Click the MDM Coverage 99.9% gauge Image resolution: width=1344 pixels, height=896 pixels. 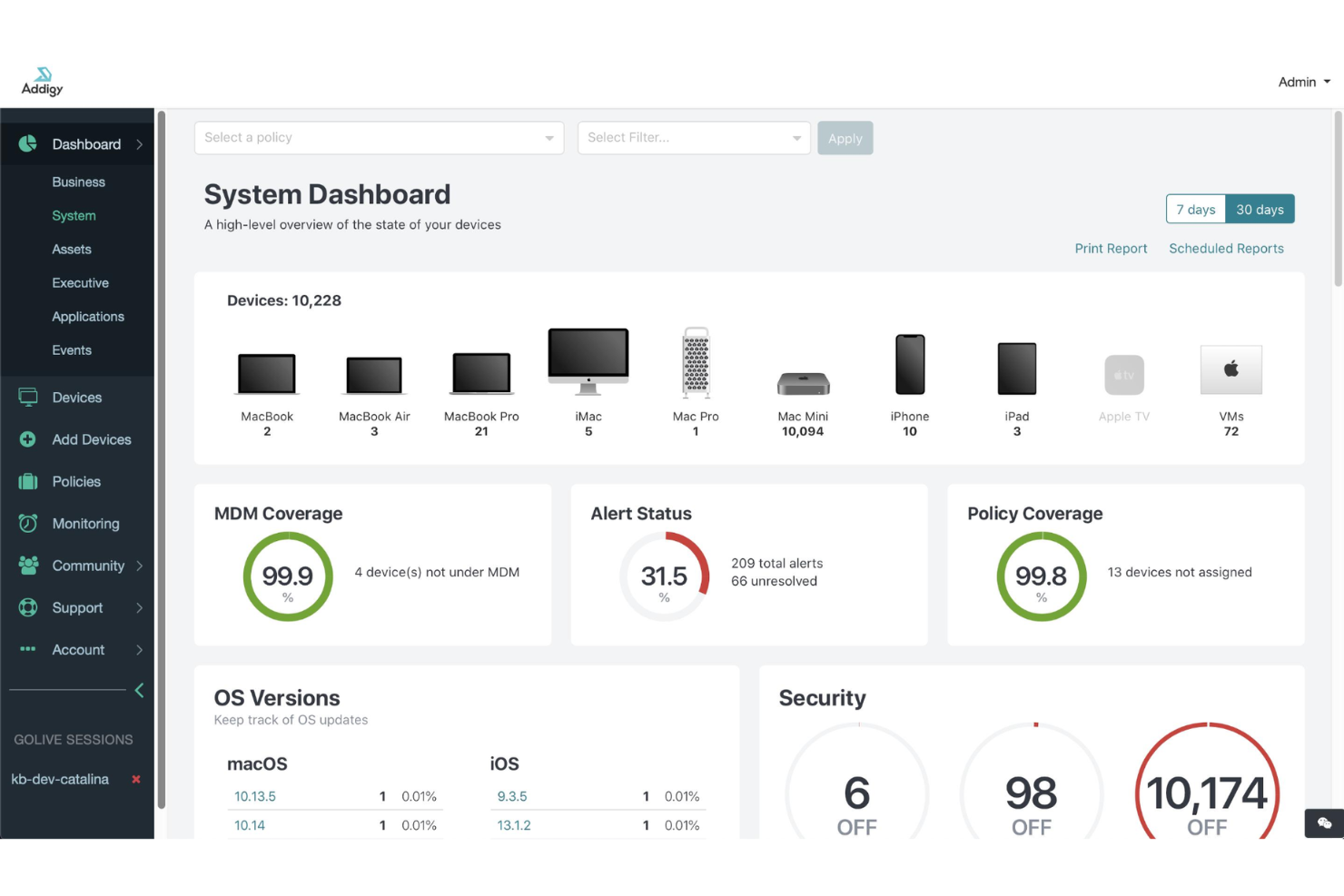288,576
